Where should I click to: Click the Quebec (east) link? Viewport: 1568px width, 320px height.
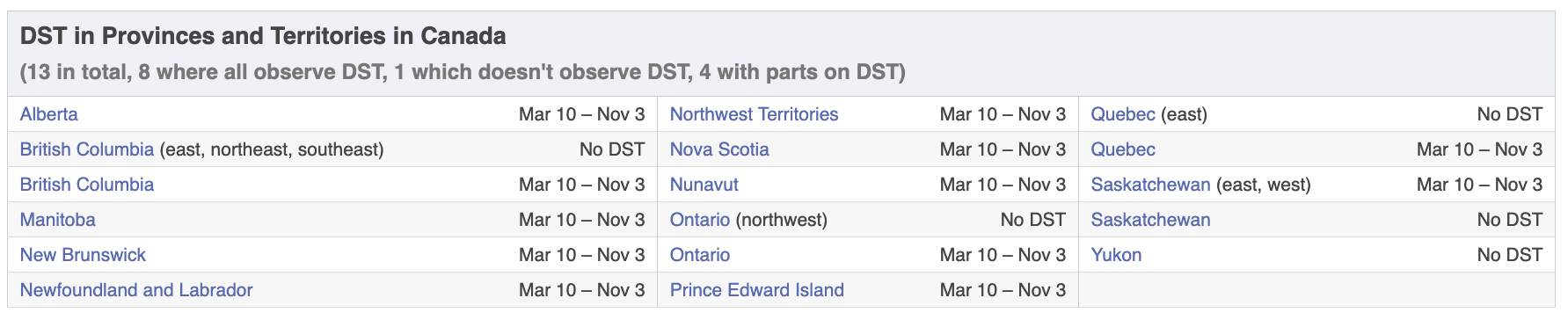pyautogui.click(x=1123, y=114)
